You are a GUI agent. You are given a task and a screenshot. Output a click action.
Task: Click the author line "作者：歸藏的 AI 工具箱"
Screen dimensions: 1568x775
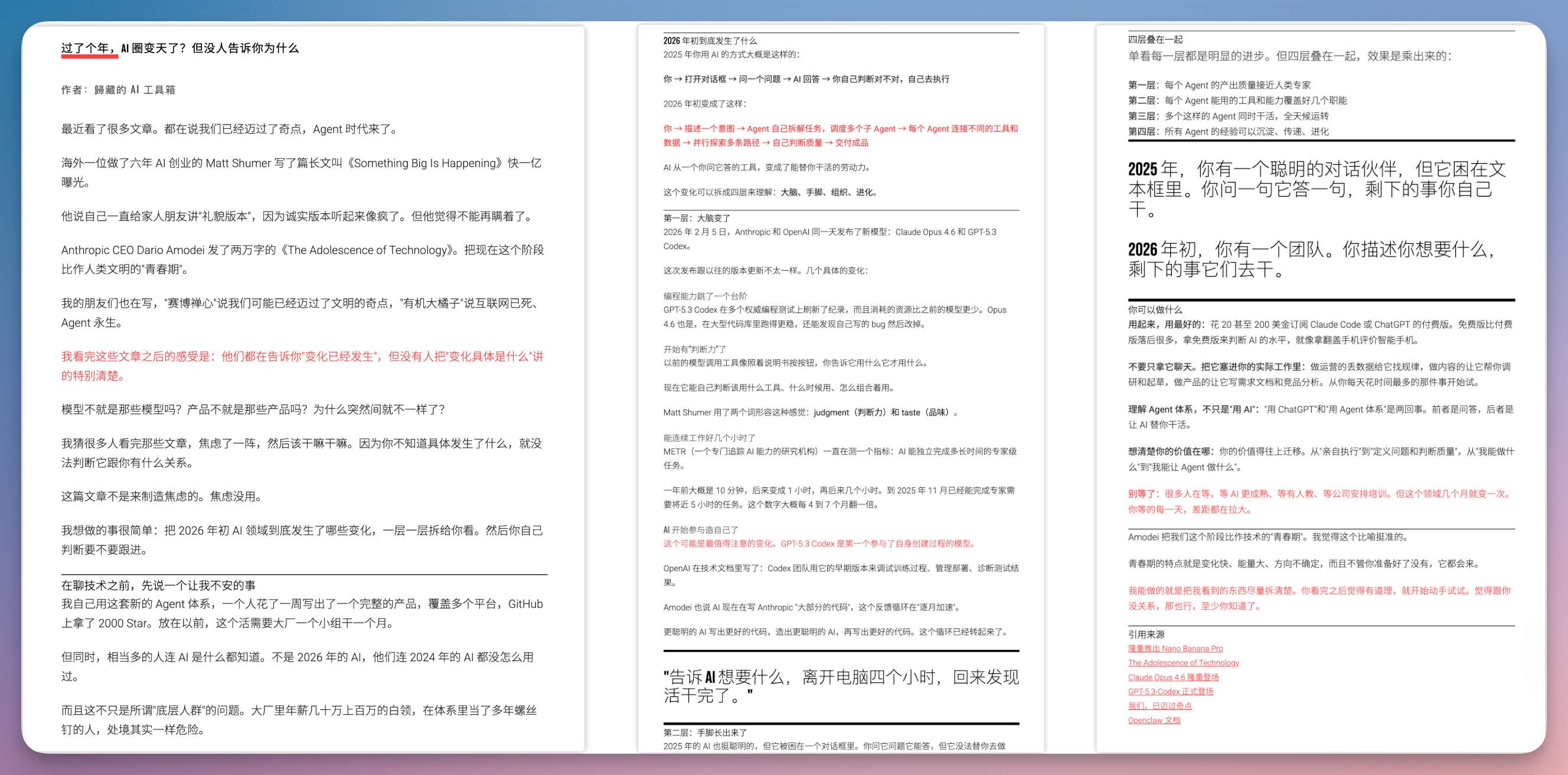pos(118,90)
